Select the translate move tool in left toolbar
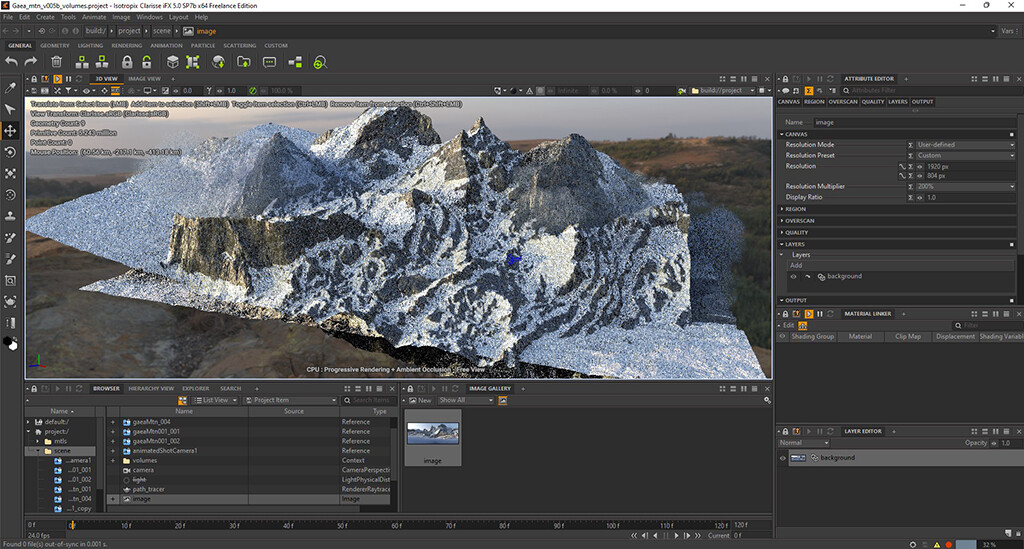Viewport: 1024px width, 549px height. tap(11, 131)
